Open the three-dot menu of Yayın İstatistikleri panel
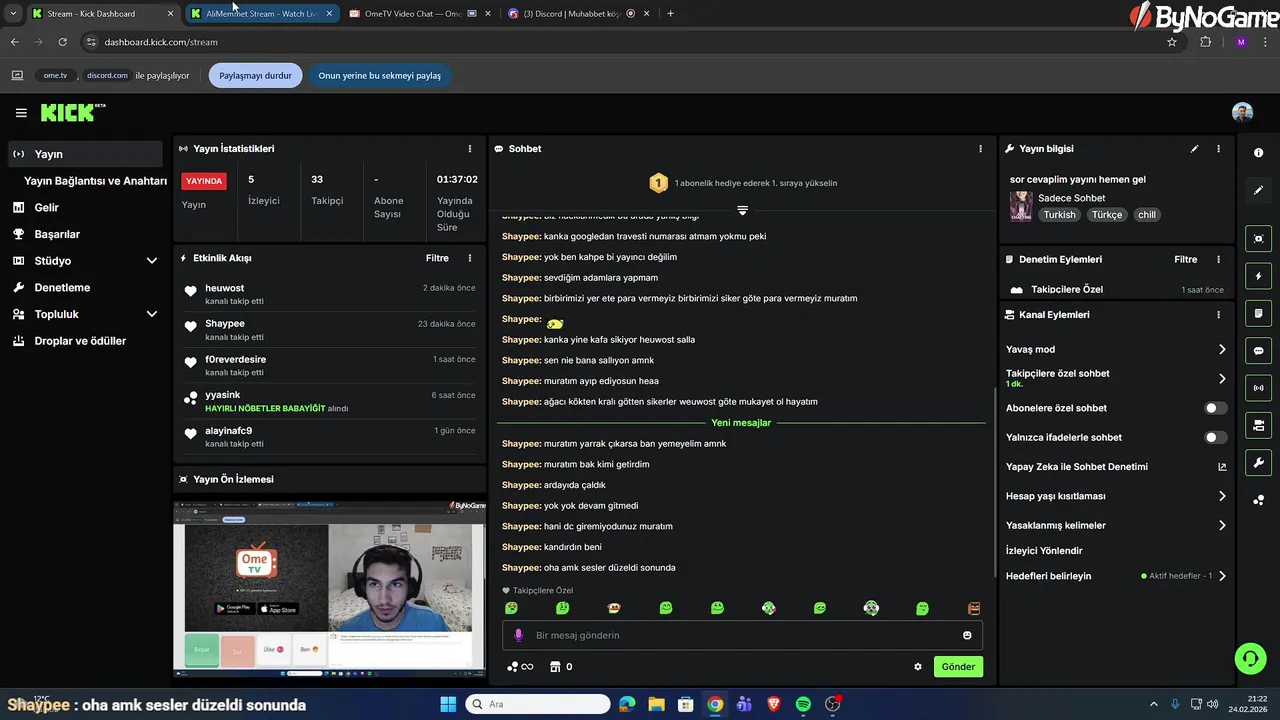 470,149
